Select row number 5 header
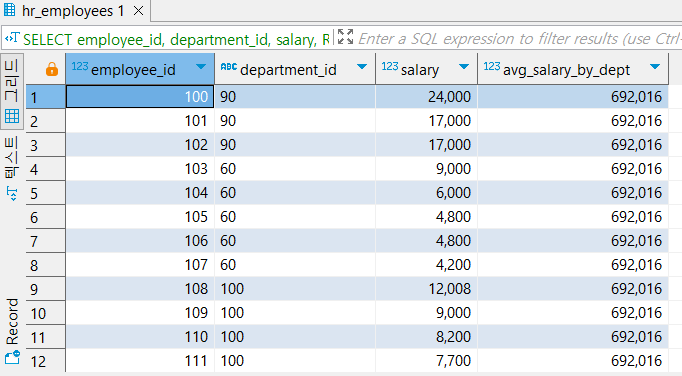Image resolution: width=682 pixels, height=376 pixels. coord(46,193)
